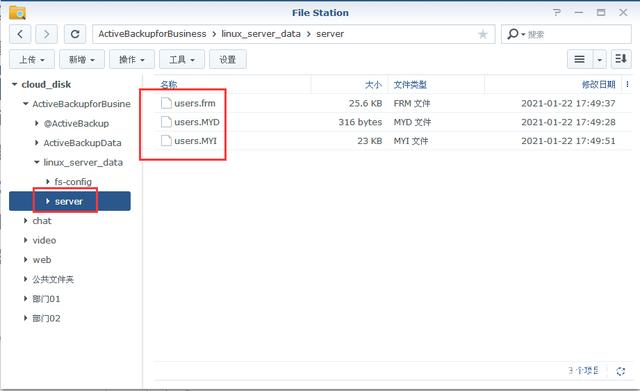Click the FRM 文件 type cell
The width and height of the screenshot is (640, 391).
[412, 103]
